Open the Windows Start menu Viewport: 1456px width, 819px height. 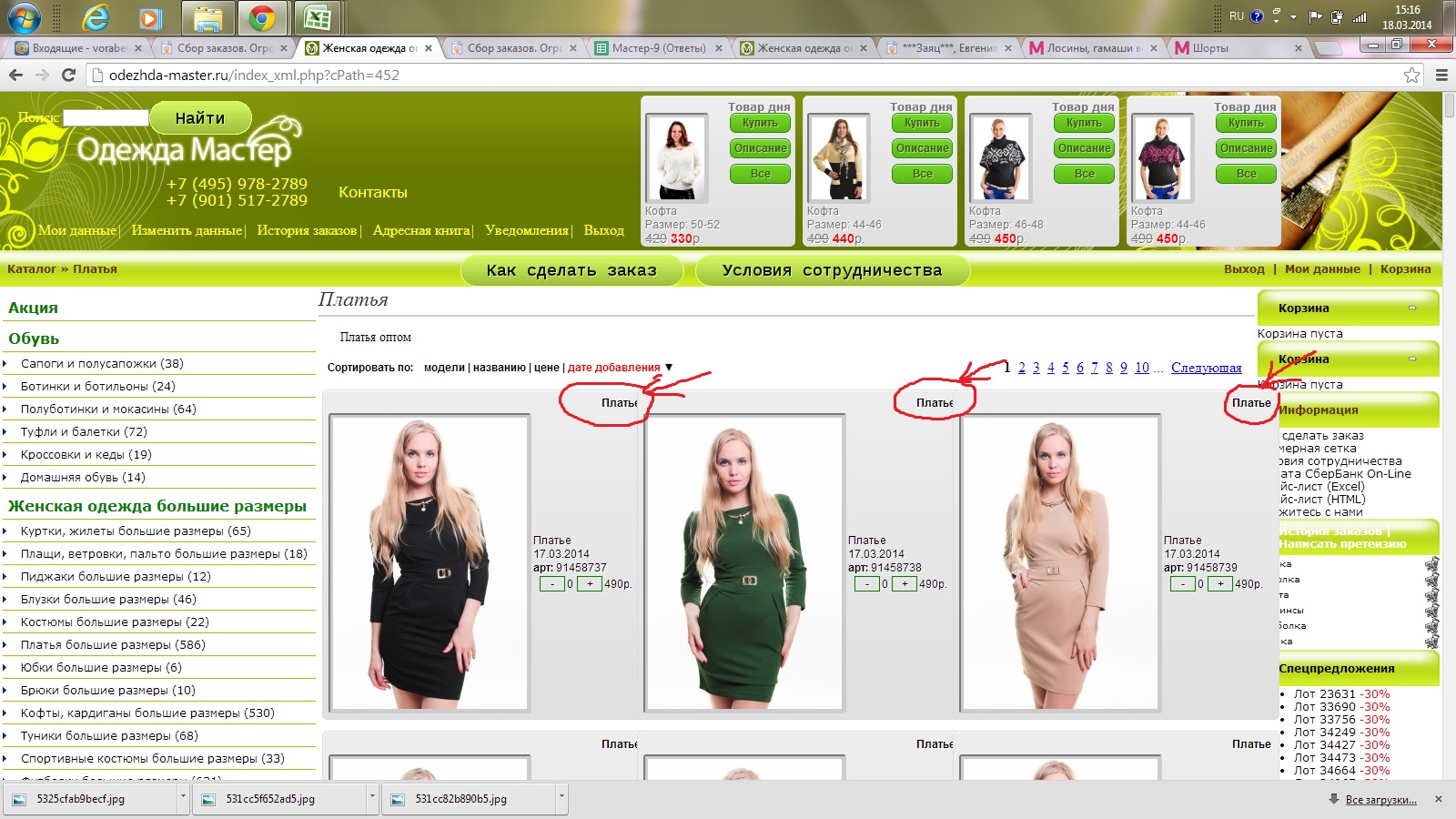[25, 17]
